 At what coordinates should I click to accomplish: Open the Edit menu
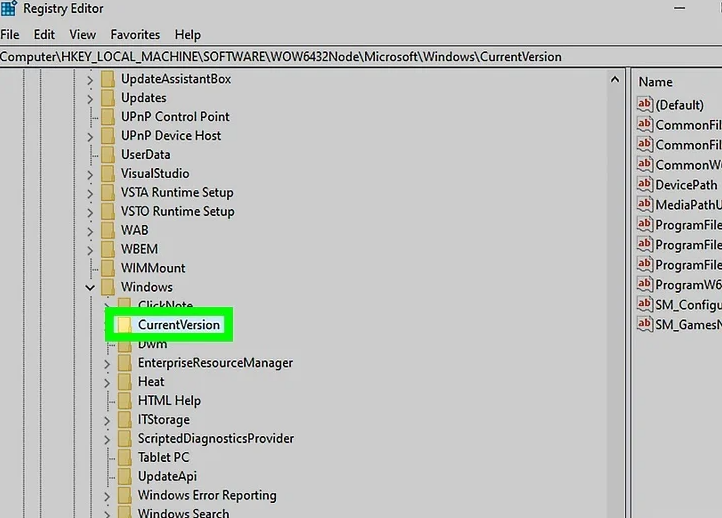tap(45, 35)
